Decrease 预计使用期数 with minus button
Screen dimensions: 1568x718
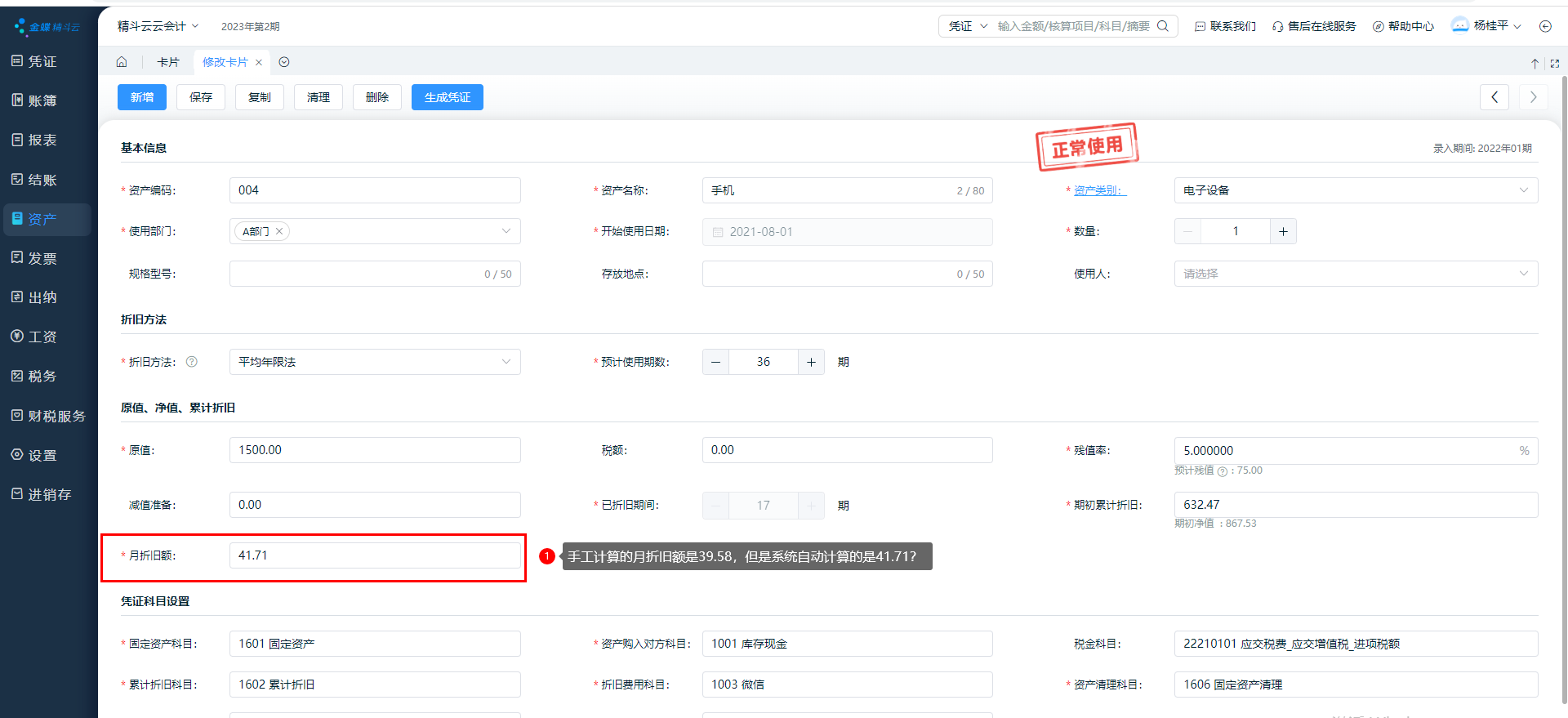715,362
